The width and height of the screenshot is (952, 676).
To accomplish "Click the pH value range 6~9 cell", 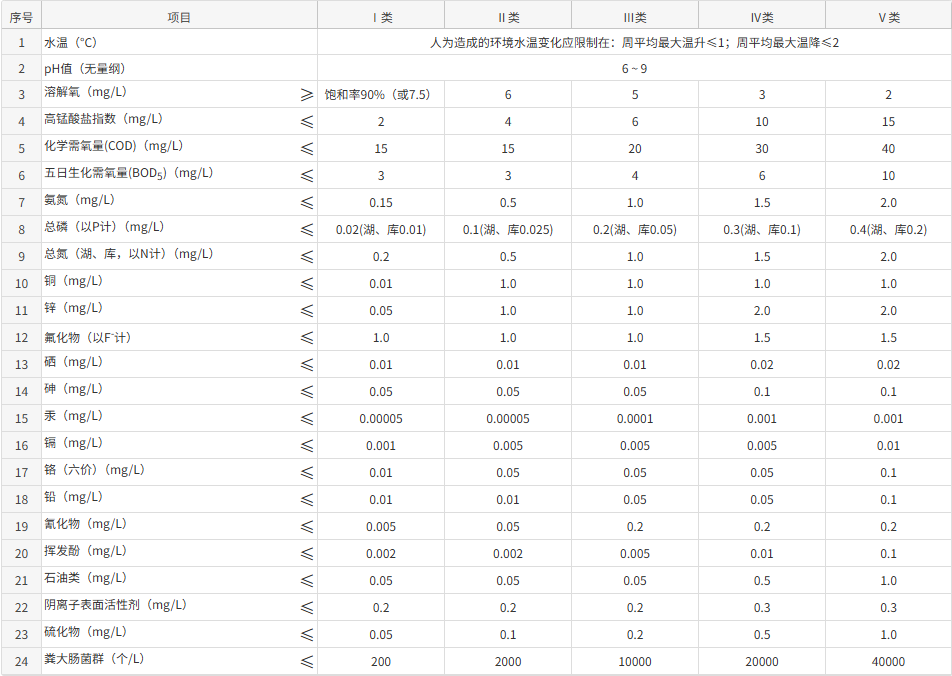I will pos(634,69).
